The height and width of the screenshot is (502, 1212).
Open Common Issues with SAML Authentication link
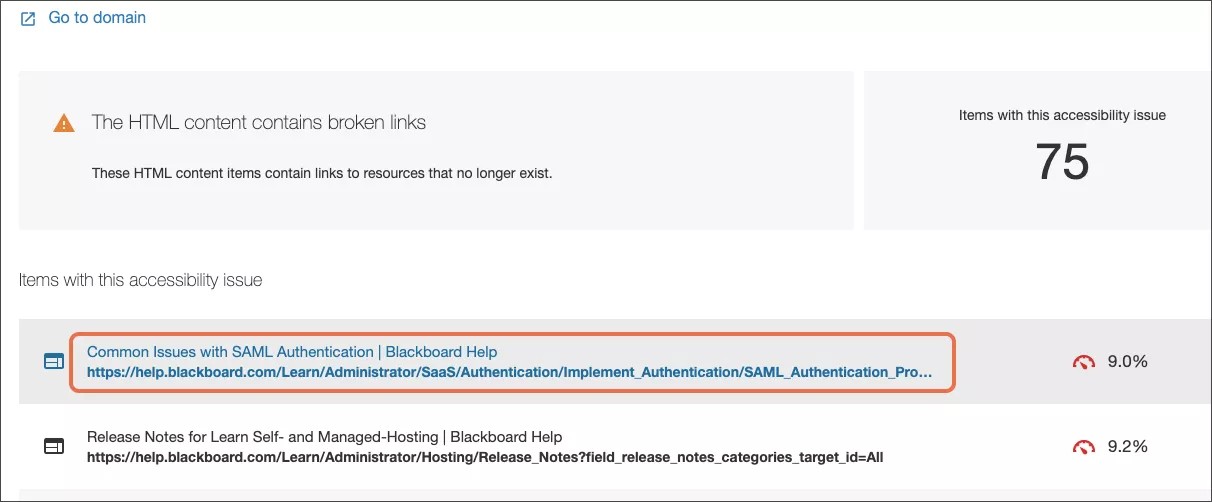pos(292,352)
